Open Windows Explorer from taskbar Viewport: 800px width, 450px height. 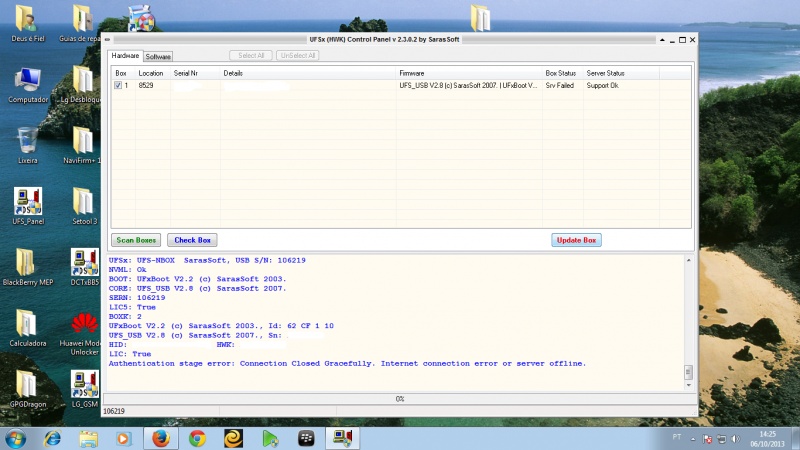(88, 438)
